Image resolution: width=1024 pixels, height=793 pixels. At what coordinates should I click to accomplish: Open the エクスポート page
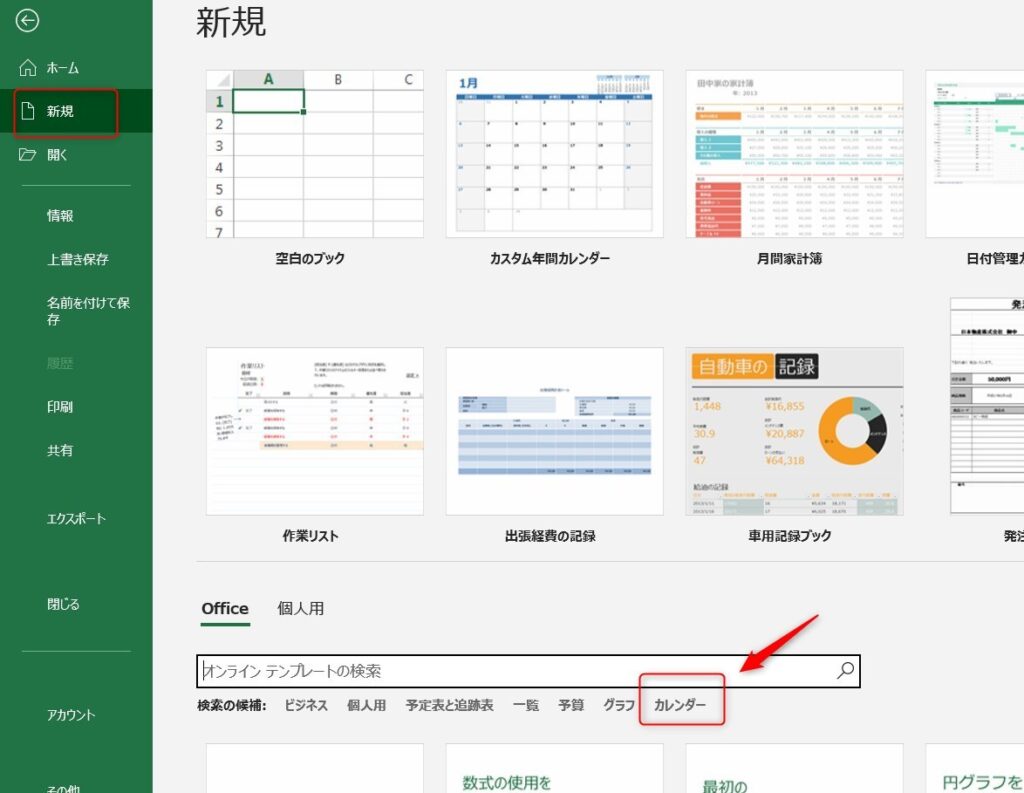[76, 519]
